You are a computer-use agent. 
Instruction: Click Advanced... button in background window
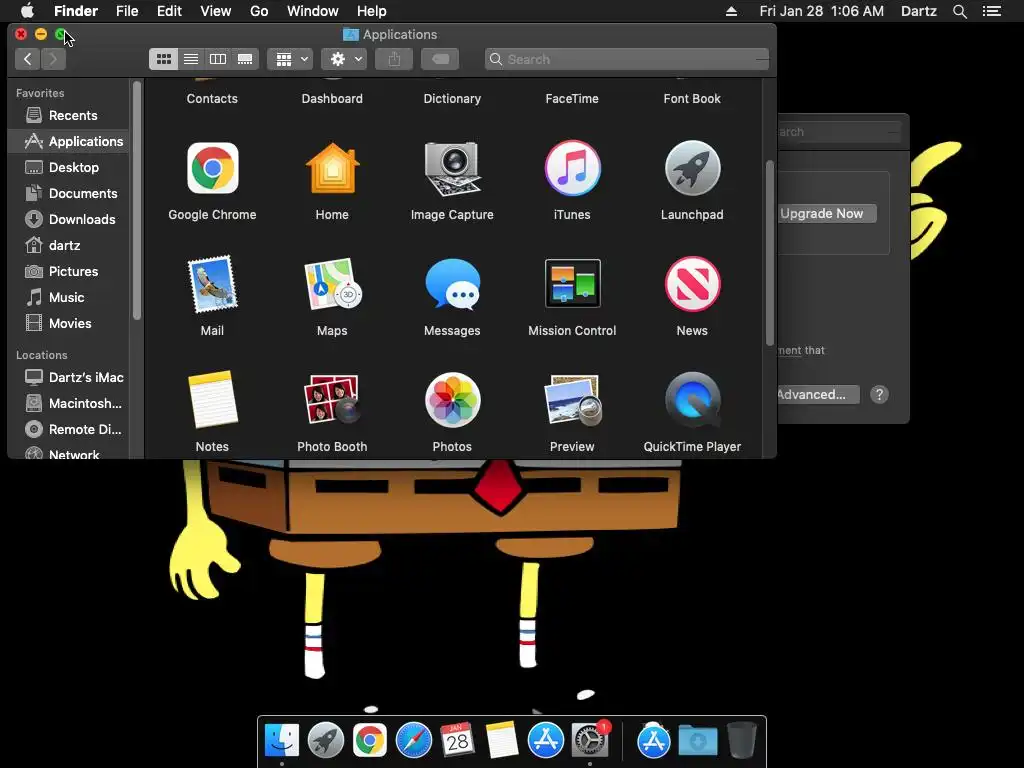point(818,394)
